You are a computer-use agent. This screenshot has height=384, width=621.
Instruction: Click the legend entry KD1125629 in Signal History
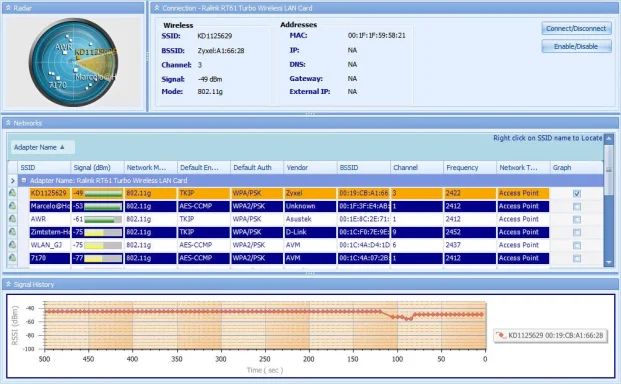click(x=551, y=335)
